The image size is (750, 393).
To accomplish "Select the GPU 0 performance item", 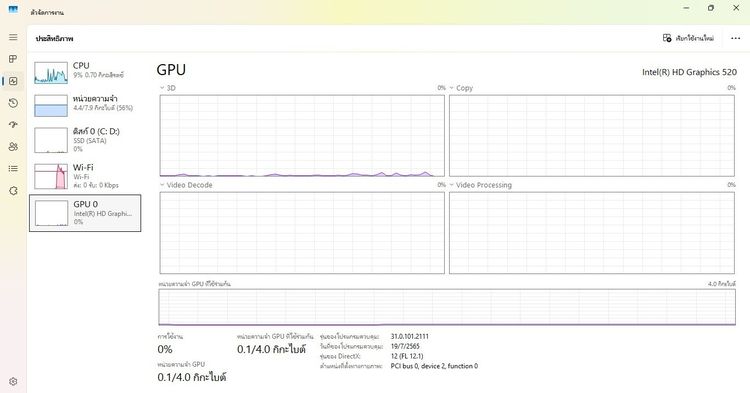I will (85, 213).
